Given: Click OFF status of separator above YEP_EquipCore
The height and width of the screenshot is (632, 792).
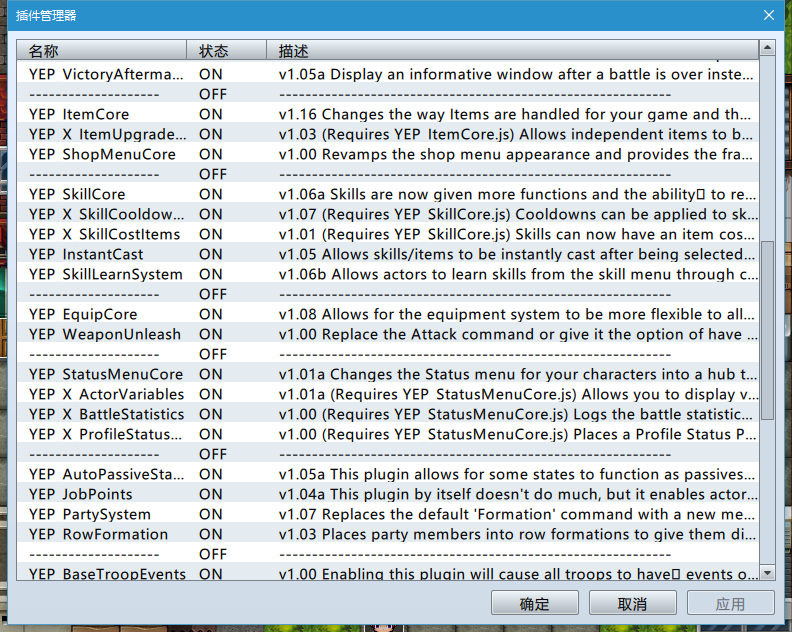Looking at the screenshot, I should click(213, 295).
